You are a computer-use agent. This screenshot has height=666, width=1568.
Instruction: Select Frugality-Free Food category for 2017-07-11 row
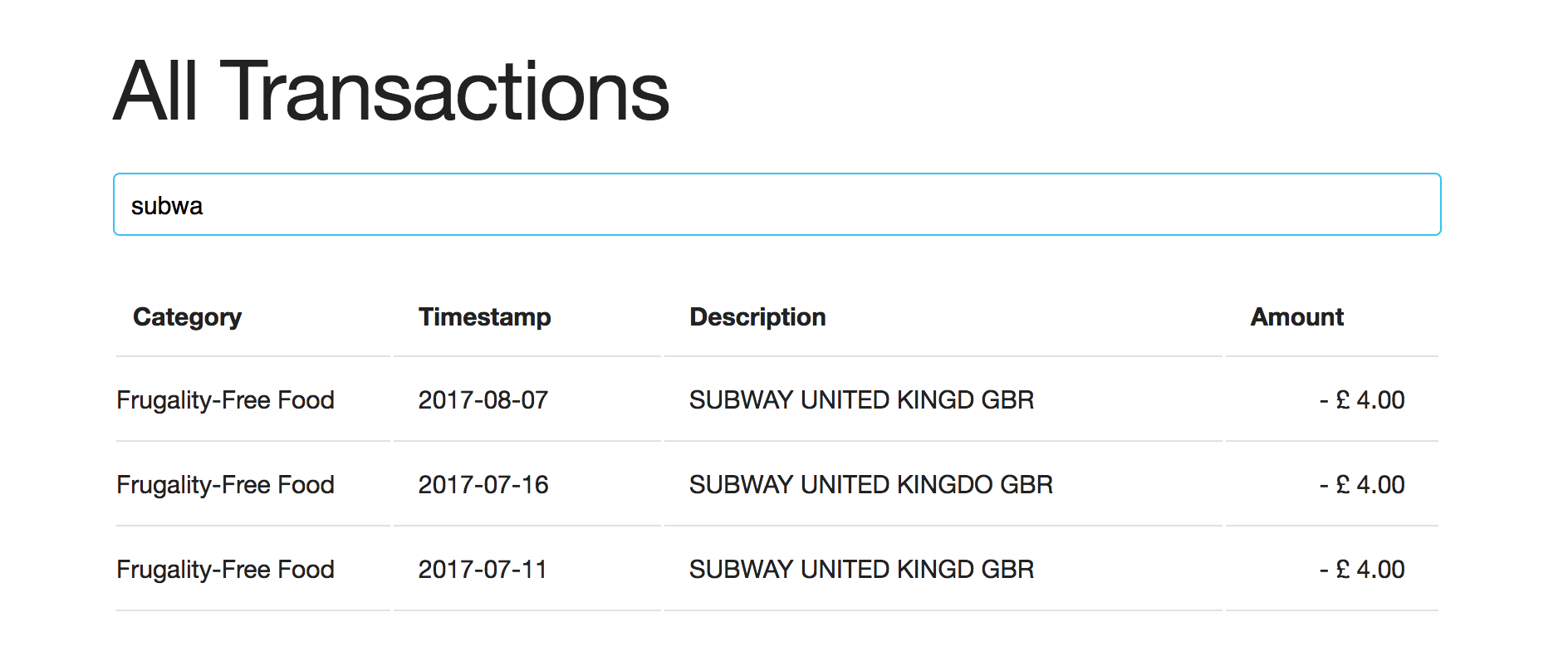(225, 570)
